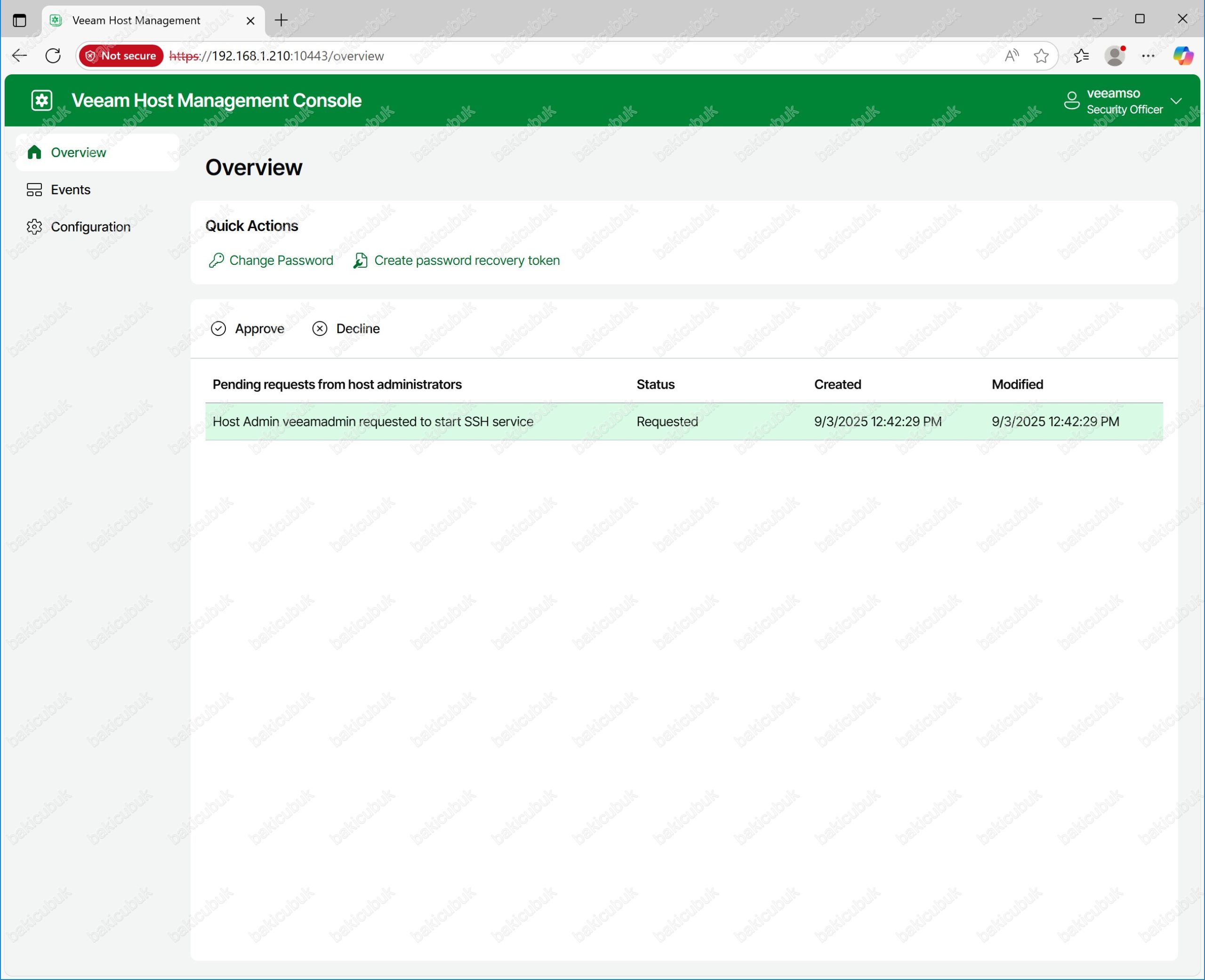Click the key icon beside Change Password
This screenshot has height=980, width=1205.
(x=216, y=260)
